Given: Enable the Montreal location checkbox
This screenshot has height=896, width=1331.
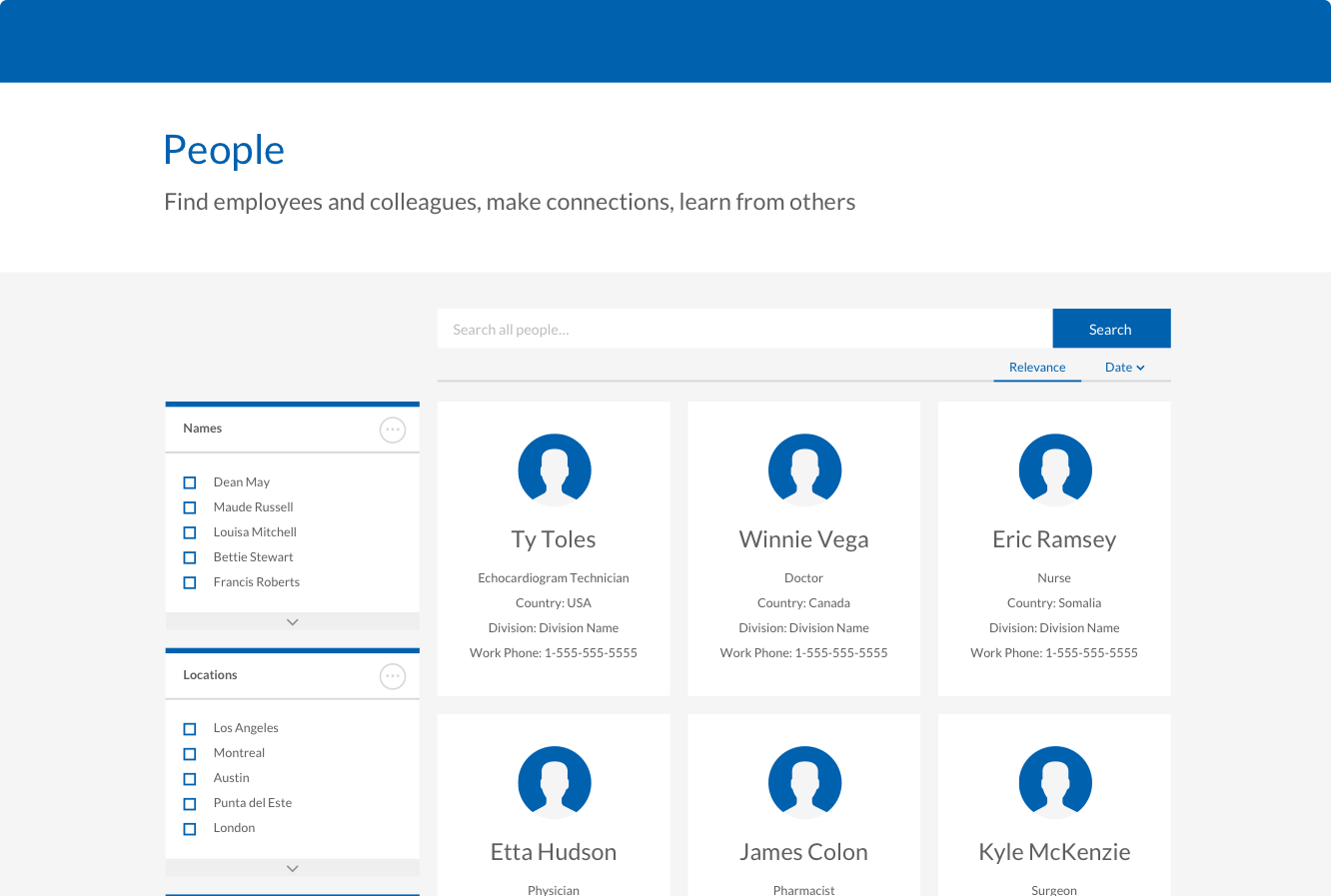Looking at the screenshot, I should point(190,754).
